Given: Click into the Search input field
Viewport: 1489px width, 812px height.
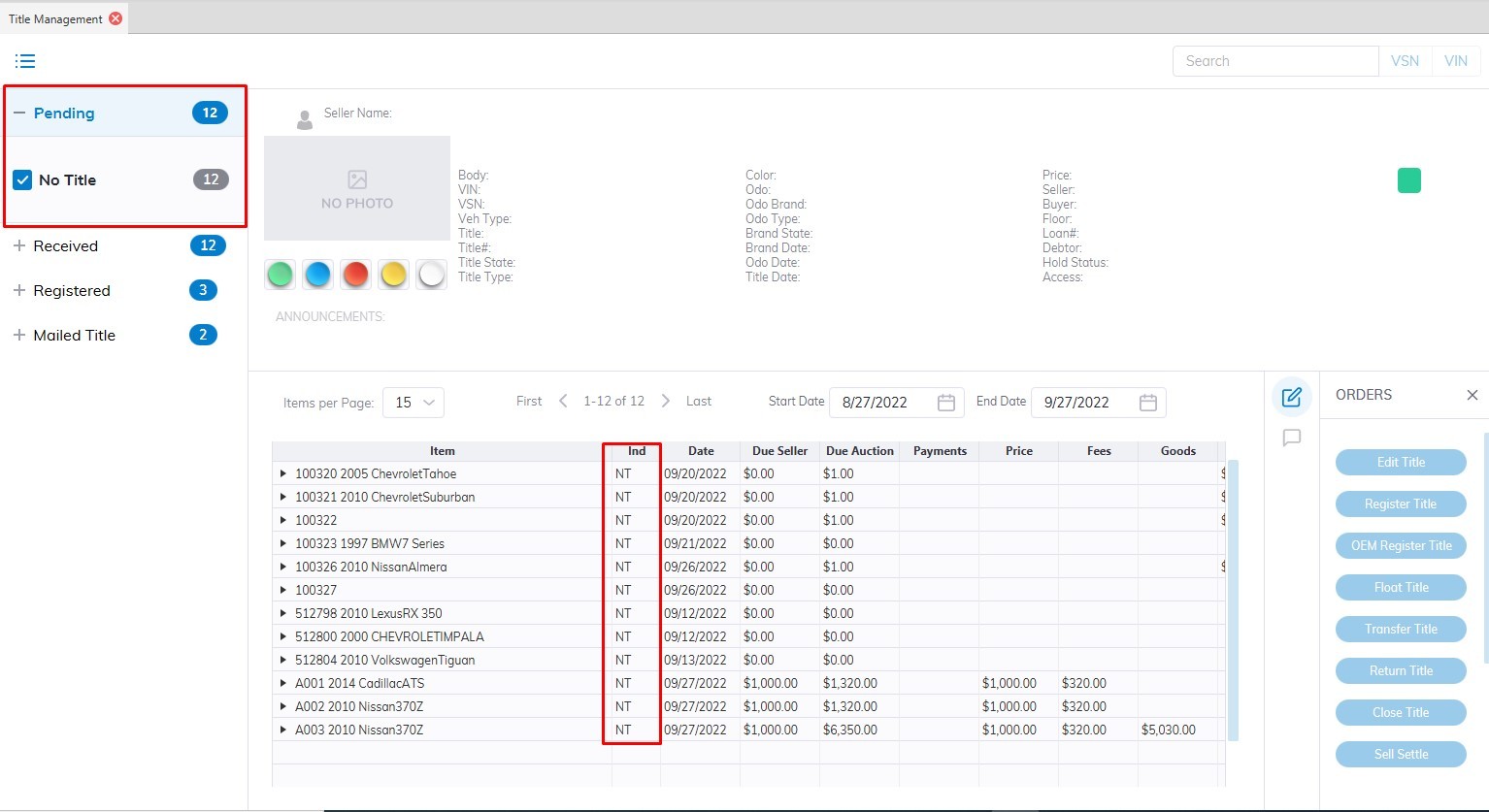Looking at the screenshot, I should (1274, 61).
